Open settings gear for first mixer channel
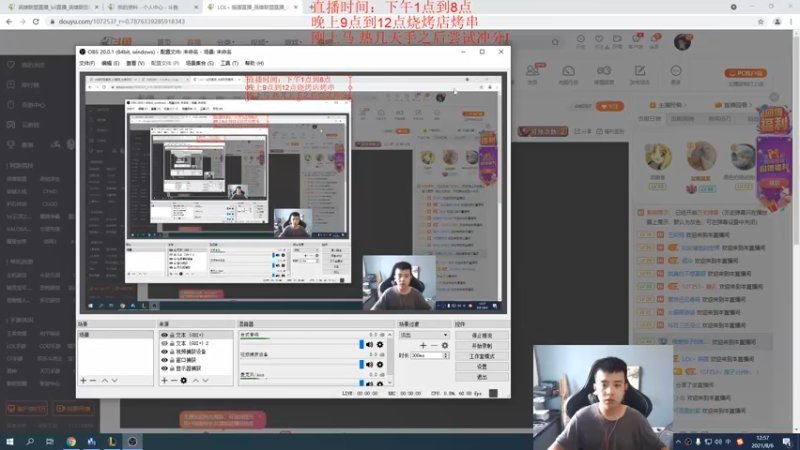 [x=380, y=345]
